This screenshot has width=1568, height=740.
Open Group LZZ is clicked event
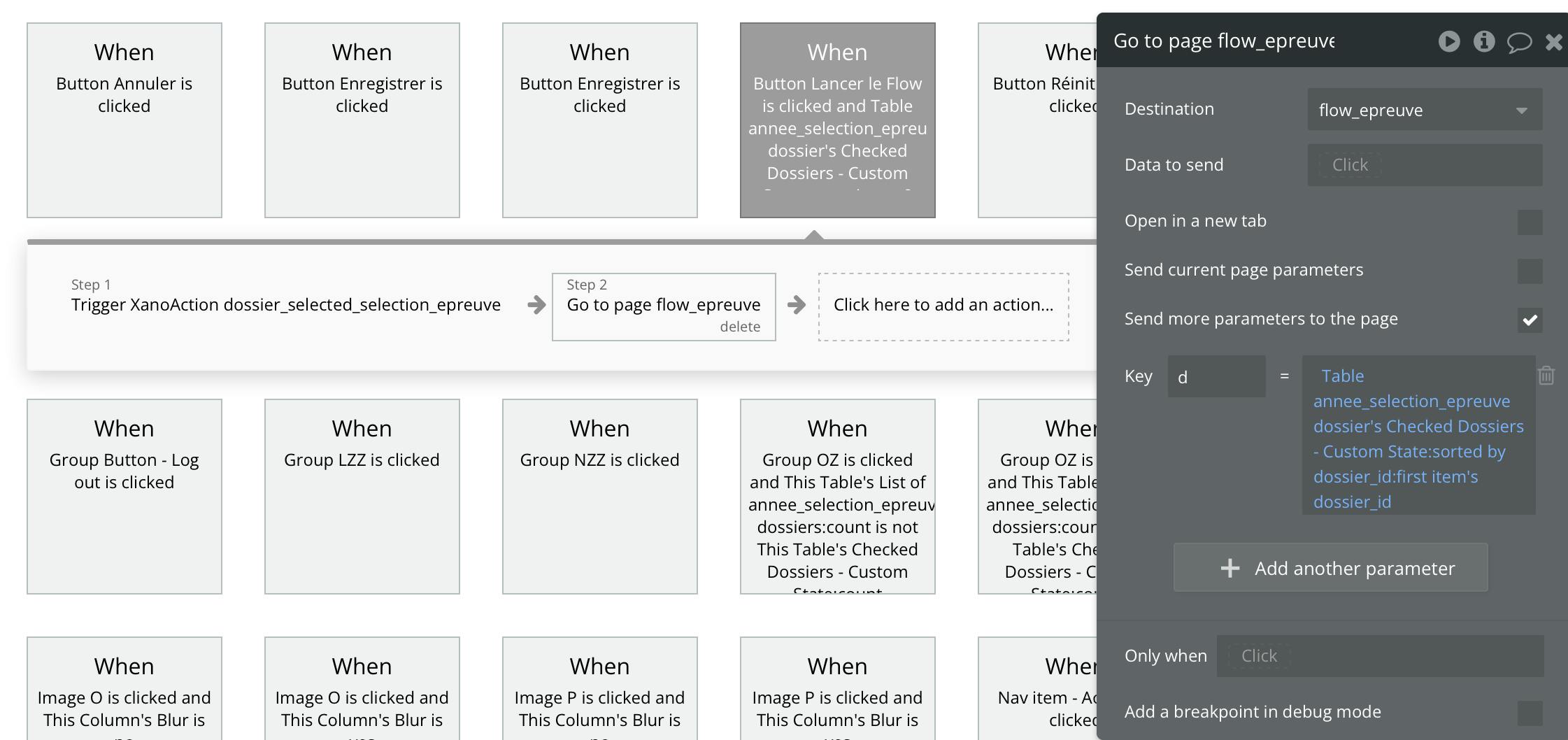[x=362, y=497]
